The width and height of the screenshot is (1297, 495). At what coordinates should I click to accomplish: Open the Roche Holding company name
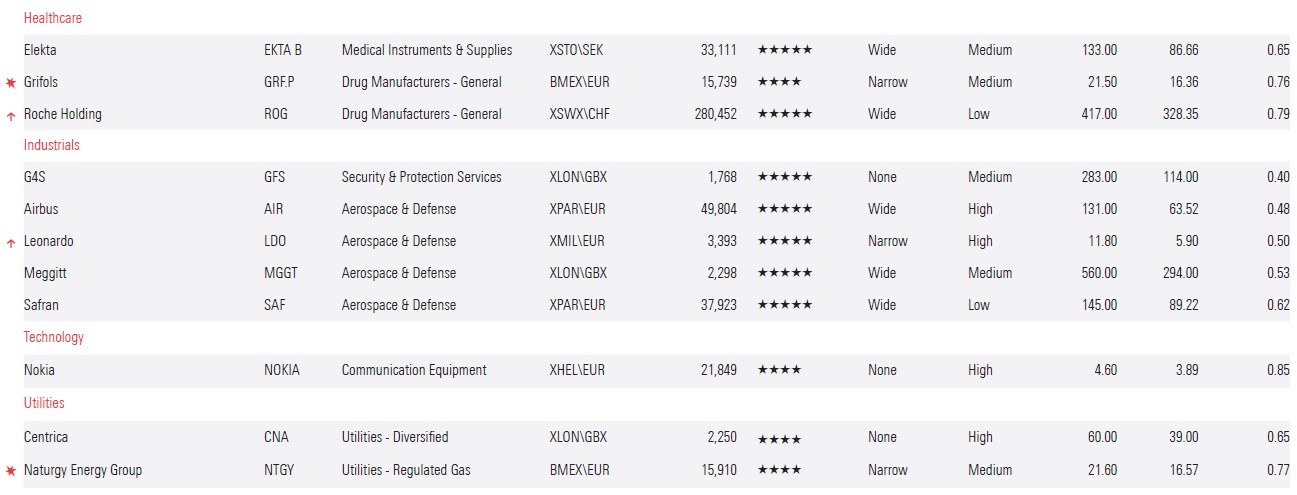[x=63, y=114]
